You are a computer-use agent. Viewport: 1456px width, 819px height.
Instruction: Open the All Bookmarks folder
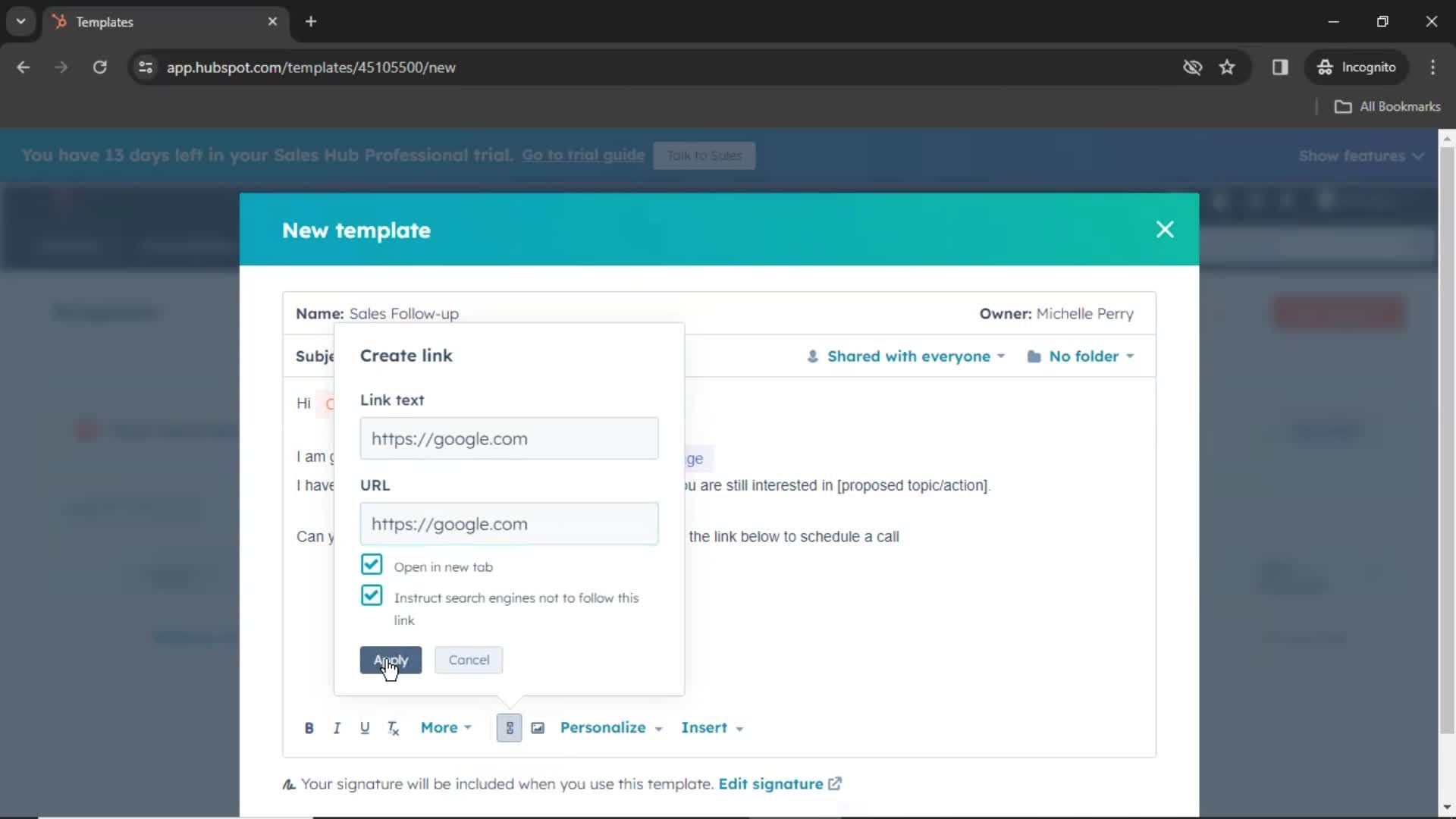[1387, 107]
